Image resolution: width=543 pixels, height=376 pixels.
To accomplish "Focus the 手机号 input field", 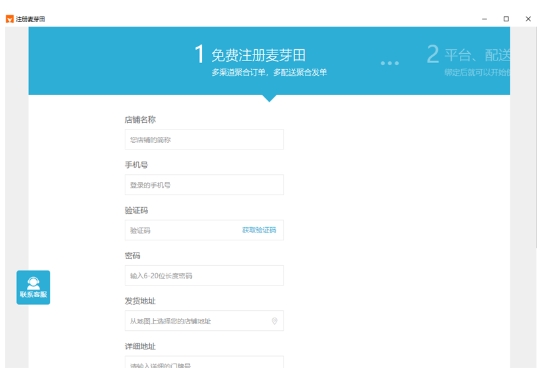I will tap(204, 185).
